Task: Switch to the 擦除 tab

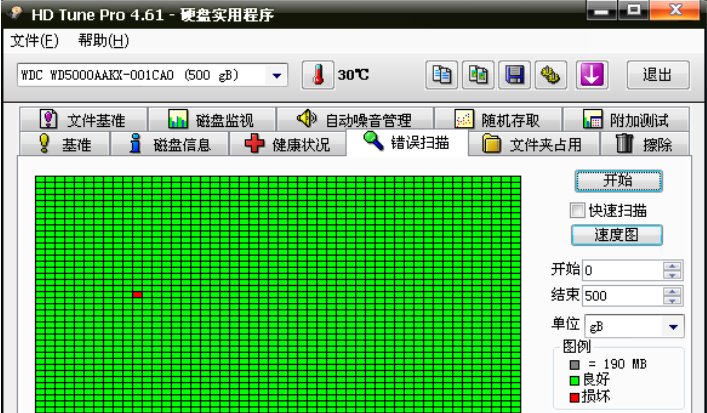Action: [645, 144]
